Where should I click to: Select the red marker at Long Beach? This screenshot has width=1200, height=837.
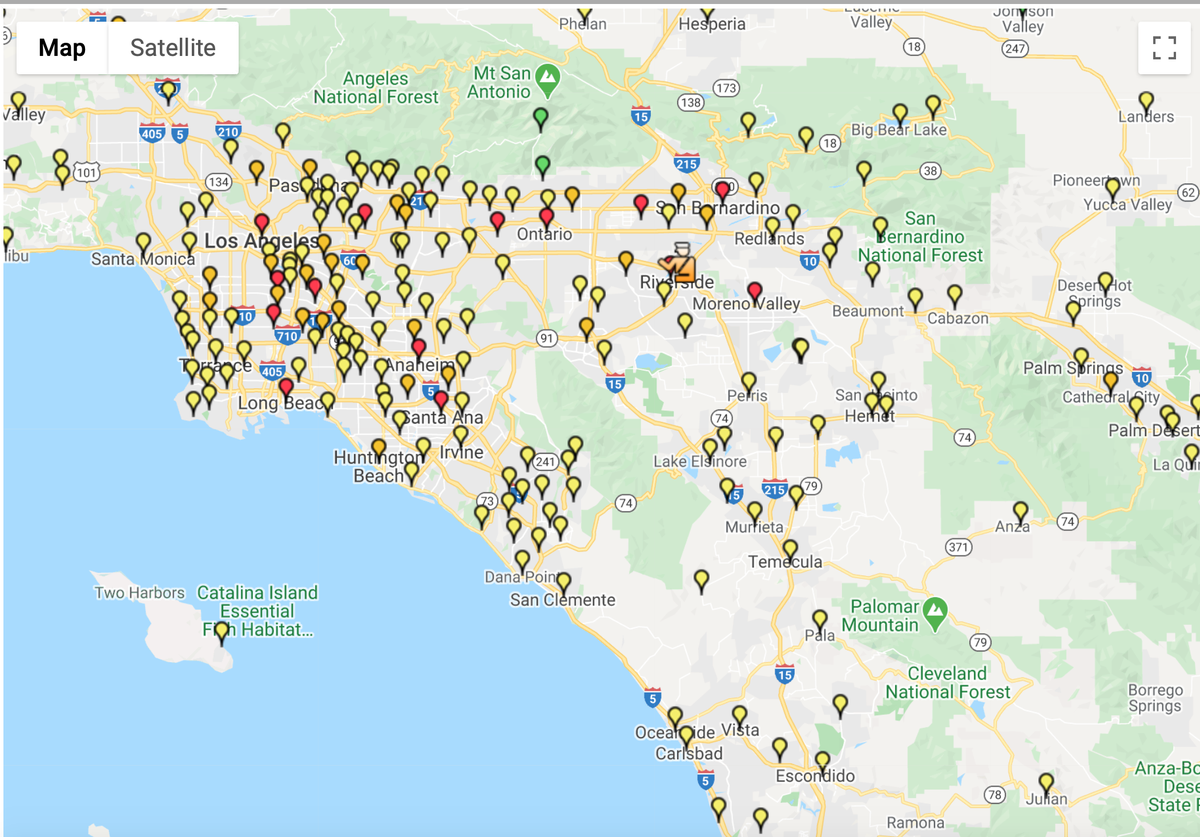click(286, 389)
